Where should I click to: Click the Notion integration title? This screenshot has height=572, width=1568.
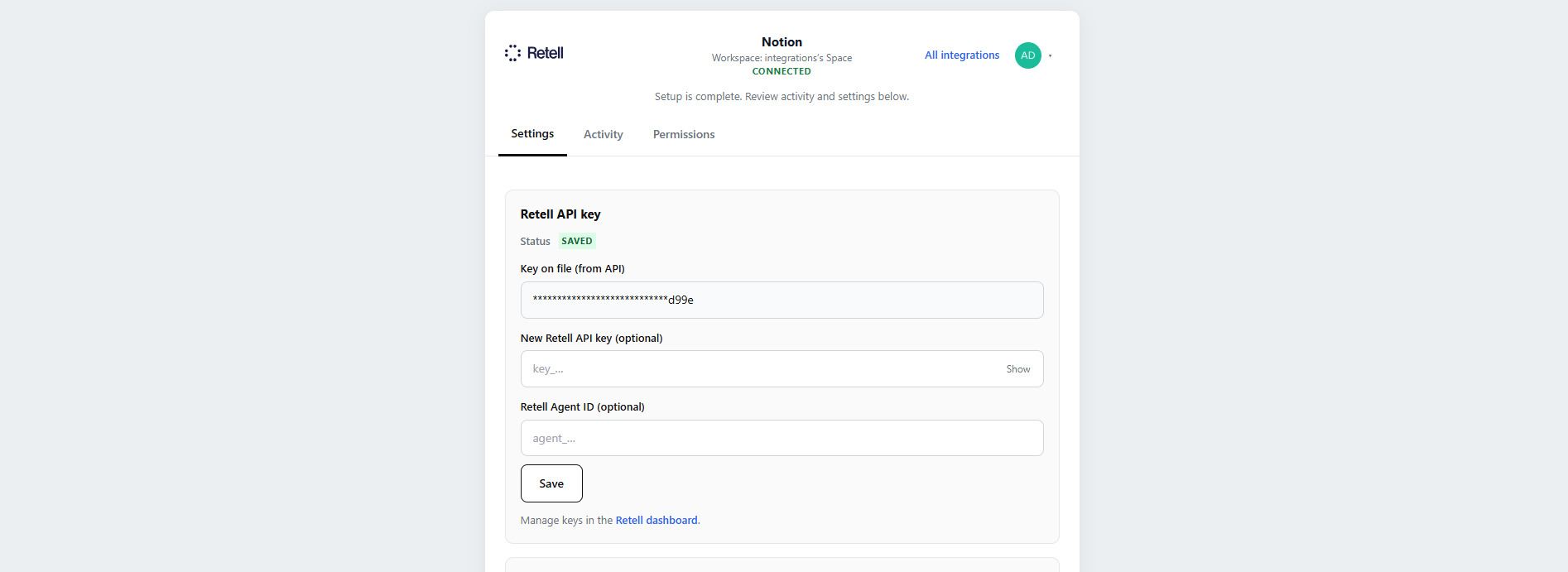tap(782, 42)
